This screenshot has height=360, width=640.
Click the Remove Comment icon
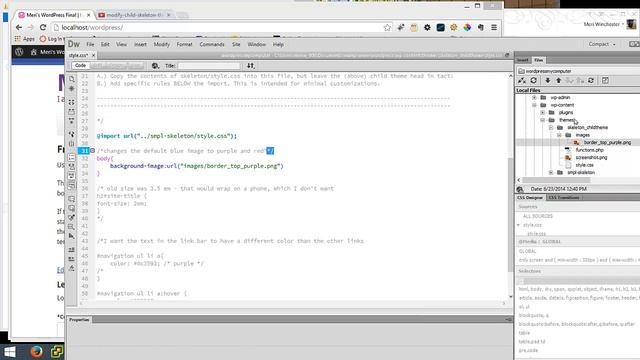[x=71, y=209]
